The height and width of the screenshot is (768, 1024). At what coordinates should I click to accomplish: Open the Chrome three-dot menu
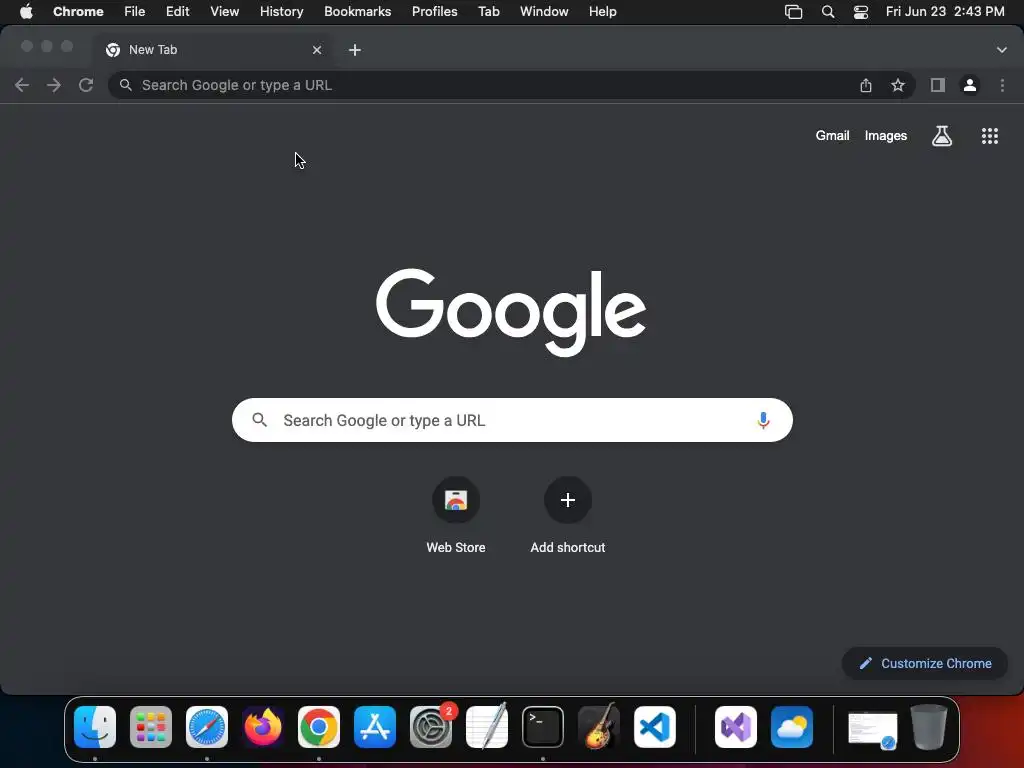point(1002,85)
